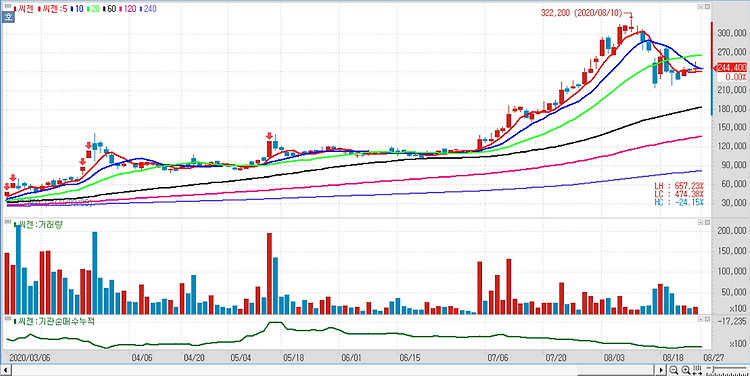Click the 300,000 price axis label
The width and height of the screenshot is (750, 376).
(731, 33)
